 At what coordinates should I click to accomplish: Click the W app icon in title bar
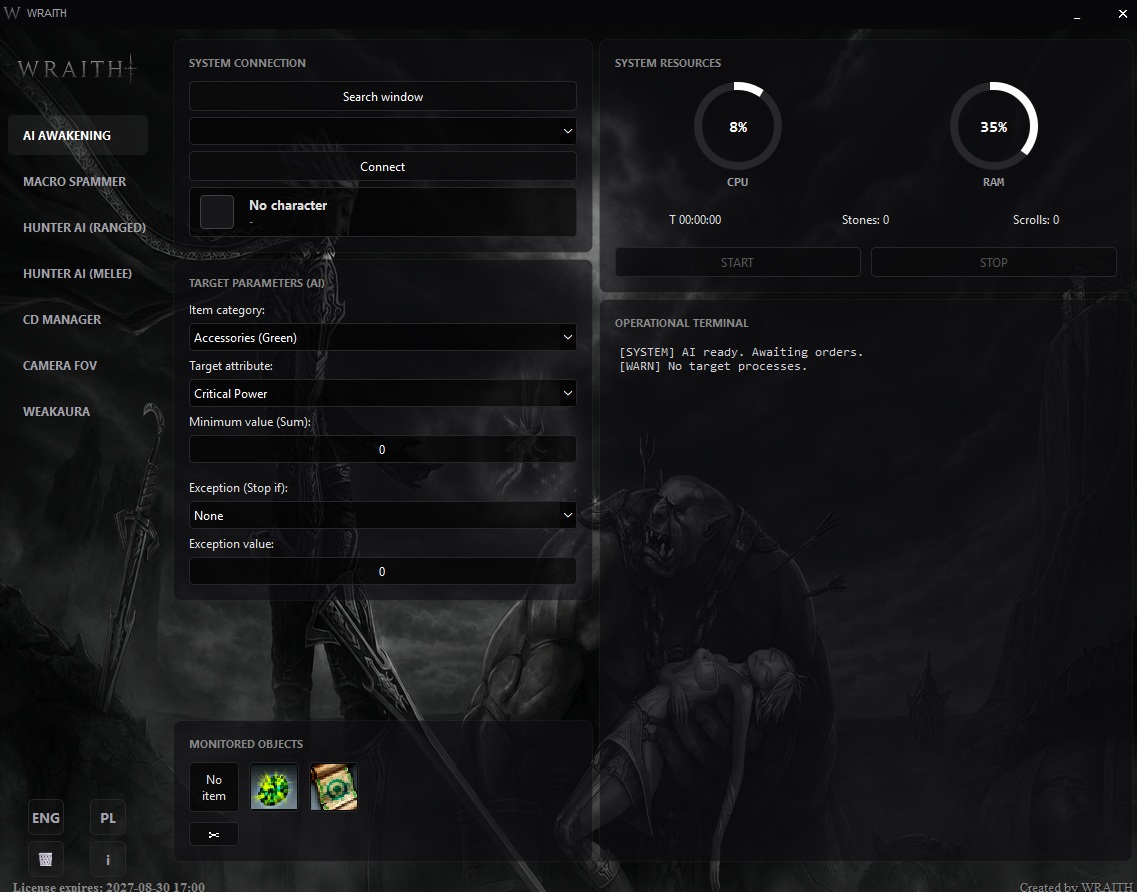tap(12, 13)
